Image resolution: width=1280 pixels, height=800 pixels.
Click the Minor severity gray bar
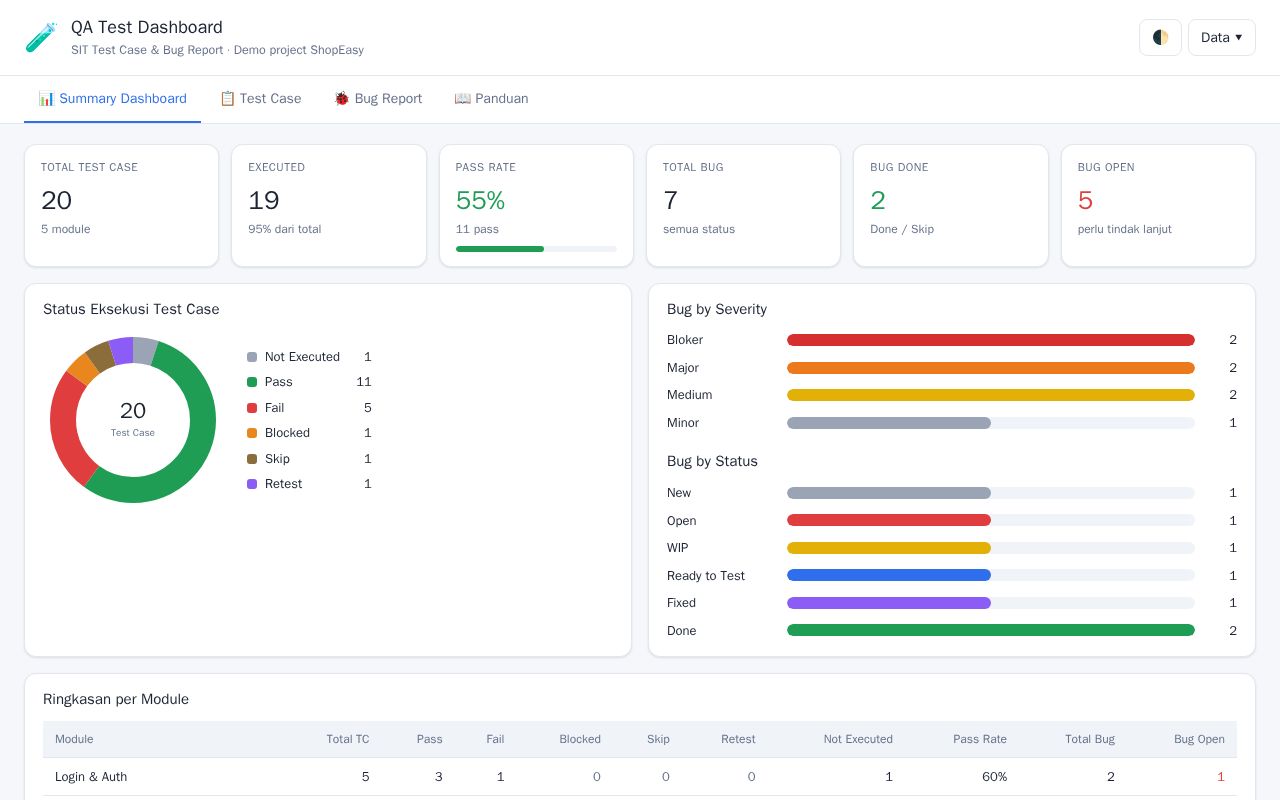pos(889,423)
